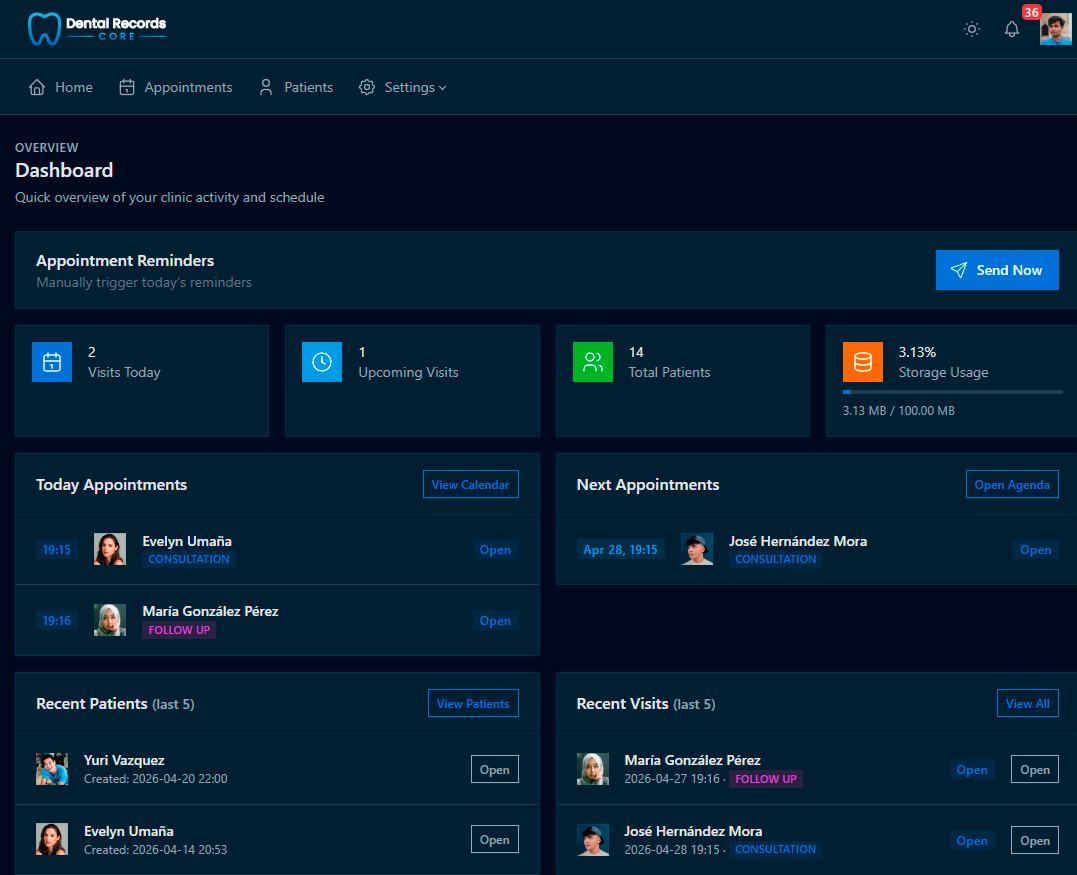Click the View All button in Recent Visits
Viewport: 1077px width, 875px height.
coord(1028,703)
